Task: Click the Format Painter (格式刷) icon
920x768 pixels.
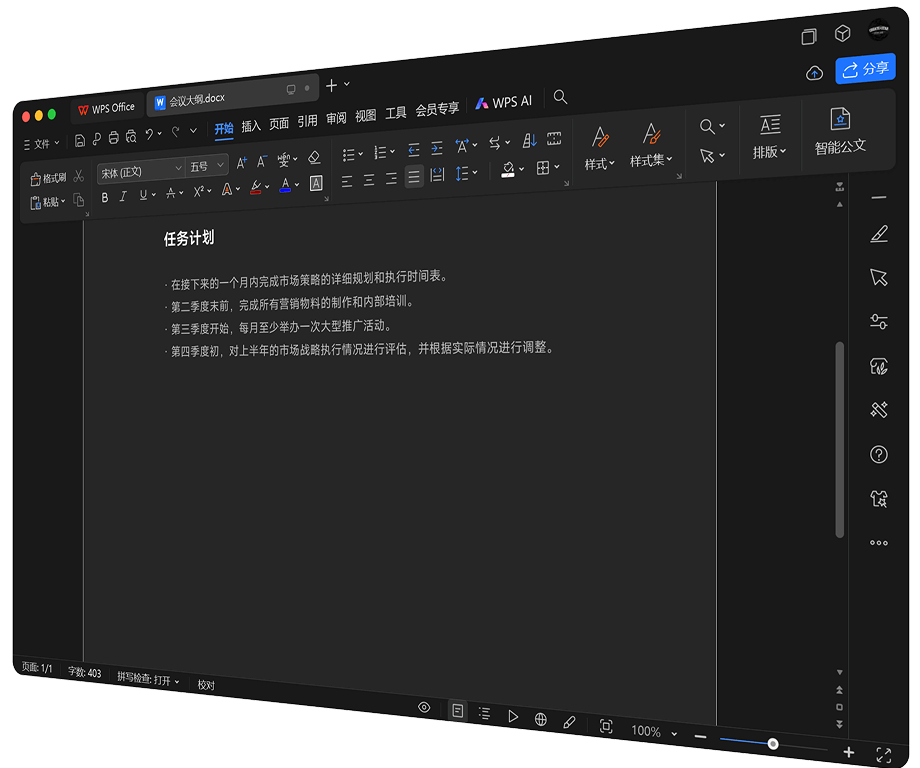Action: tap(37, 178)
